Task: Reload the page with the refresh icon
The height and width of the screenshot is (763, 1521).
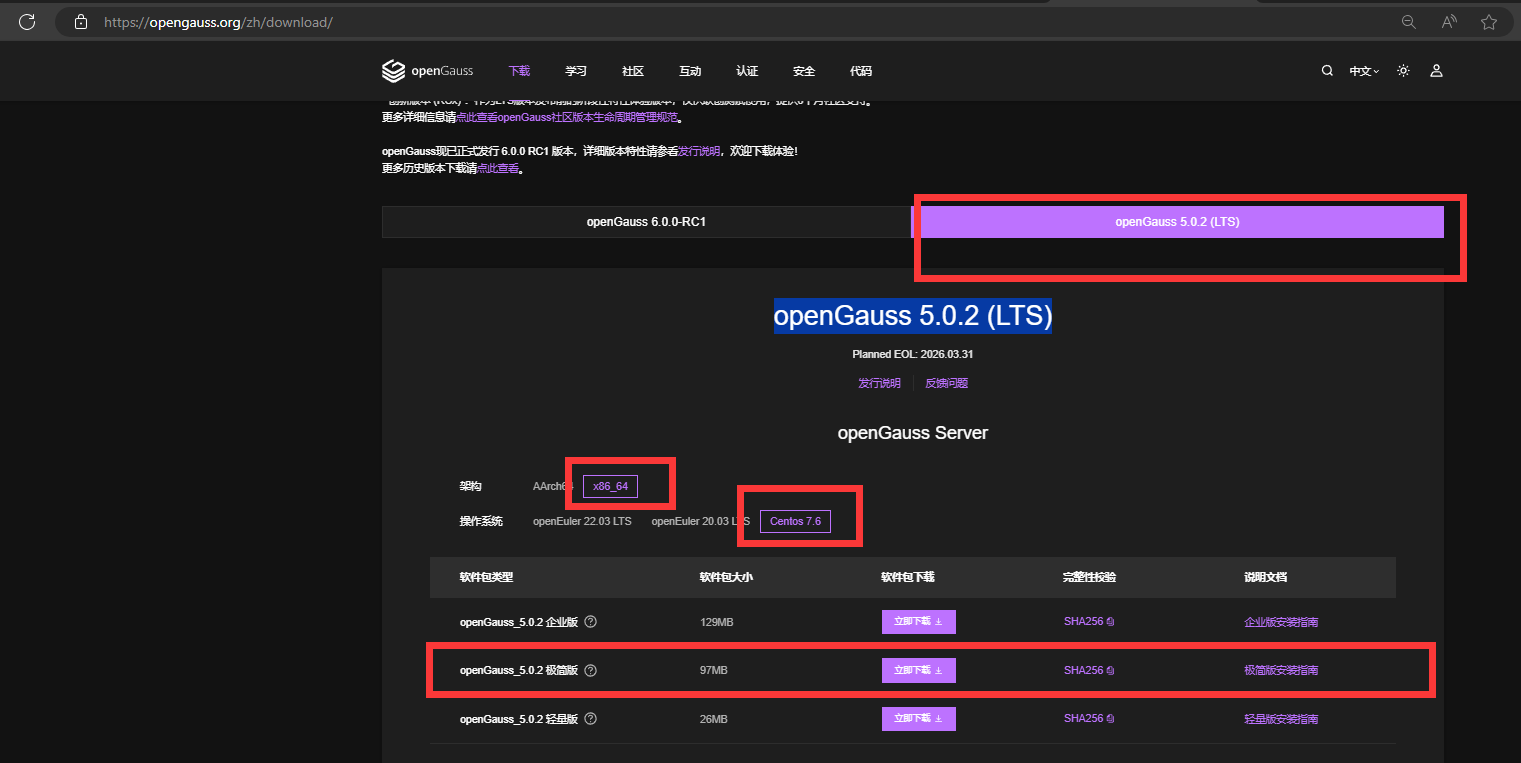Action: (x=28, y=21)
